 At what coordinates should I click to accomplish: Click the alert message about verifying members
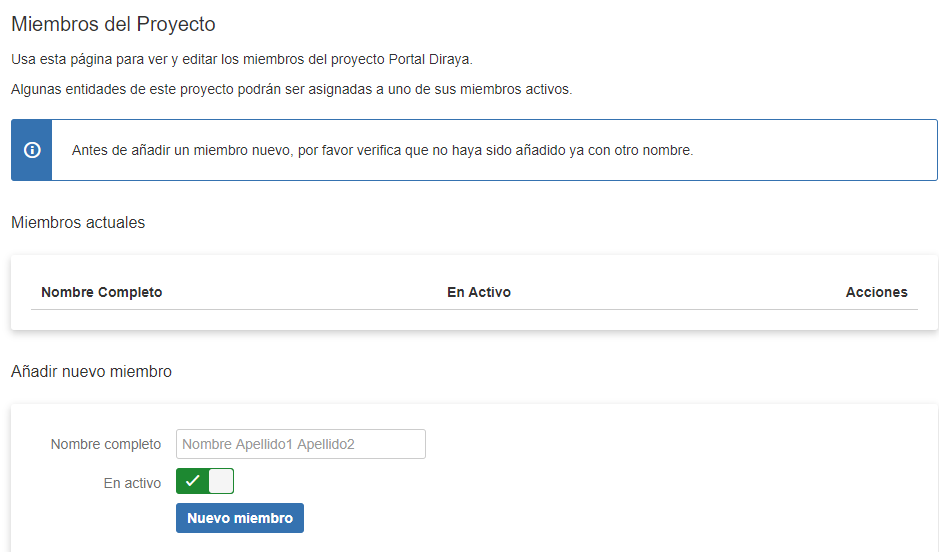click(x=382, y=150)
